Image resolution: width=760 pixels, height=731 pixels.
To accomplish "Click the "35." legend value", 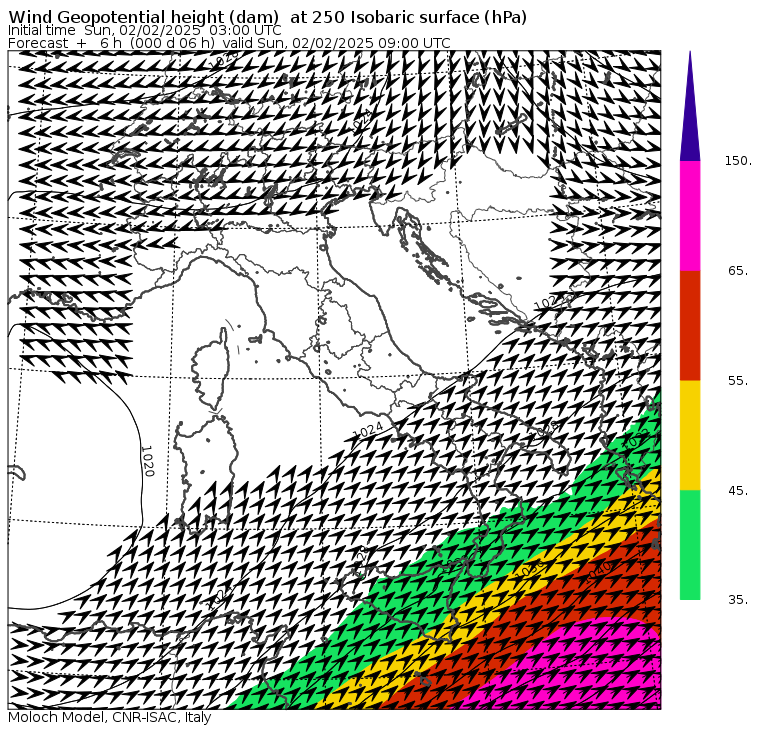I will [x=738, y=600].
